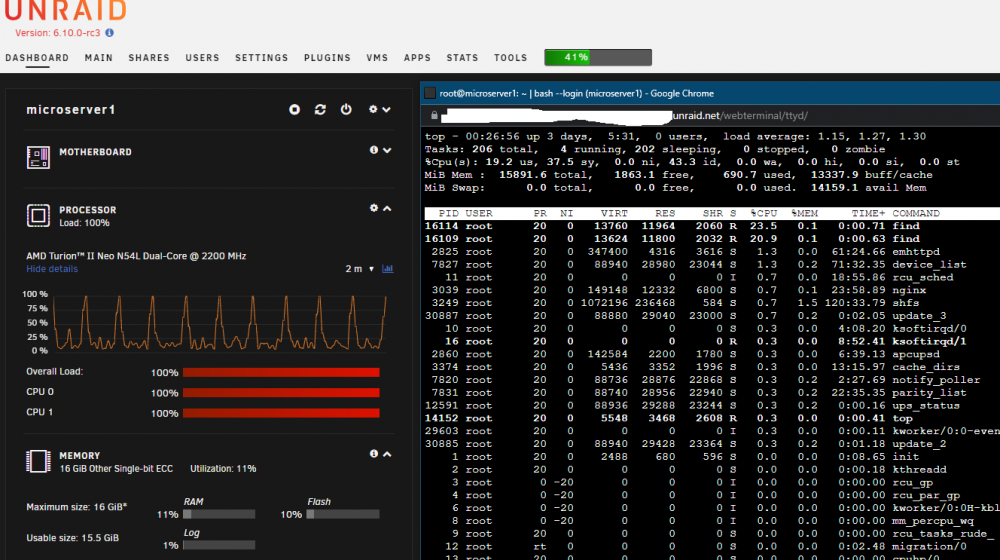This screenshot has height=560, width=1000.
Task: Click the find process row PID 16114
Action: point(712,226)
